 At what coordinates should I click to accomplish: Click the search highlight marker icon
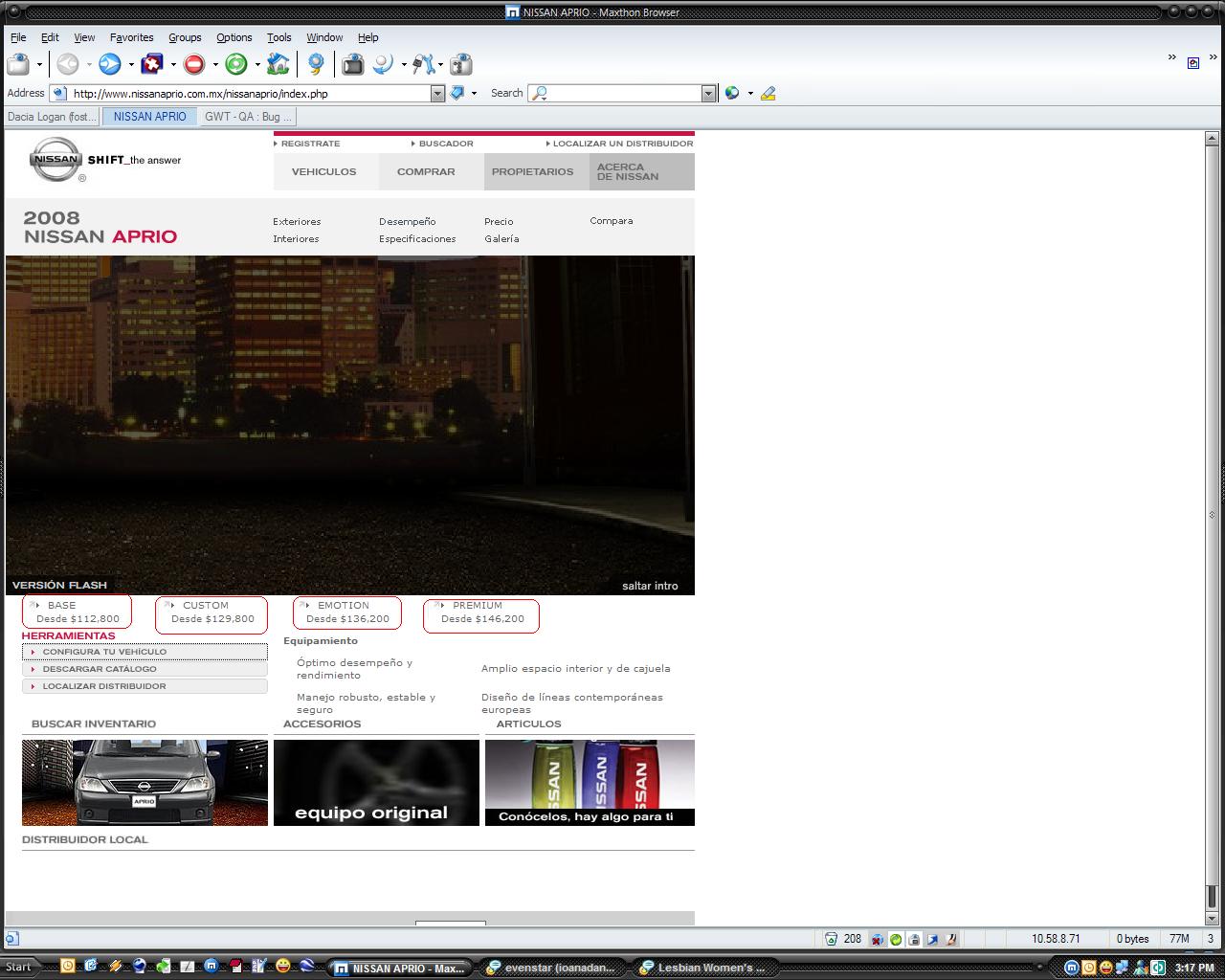pos(768,94)
